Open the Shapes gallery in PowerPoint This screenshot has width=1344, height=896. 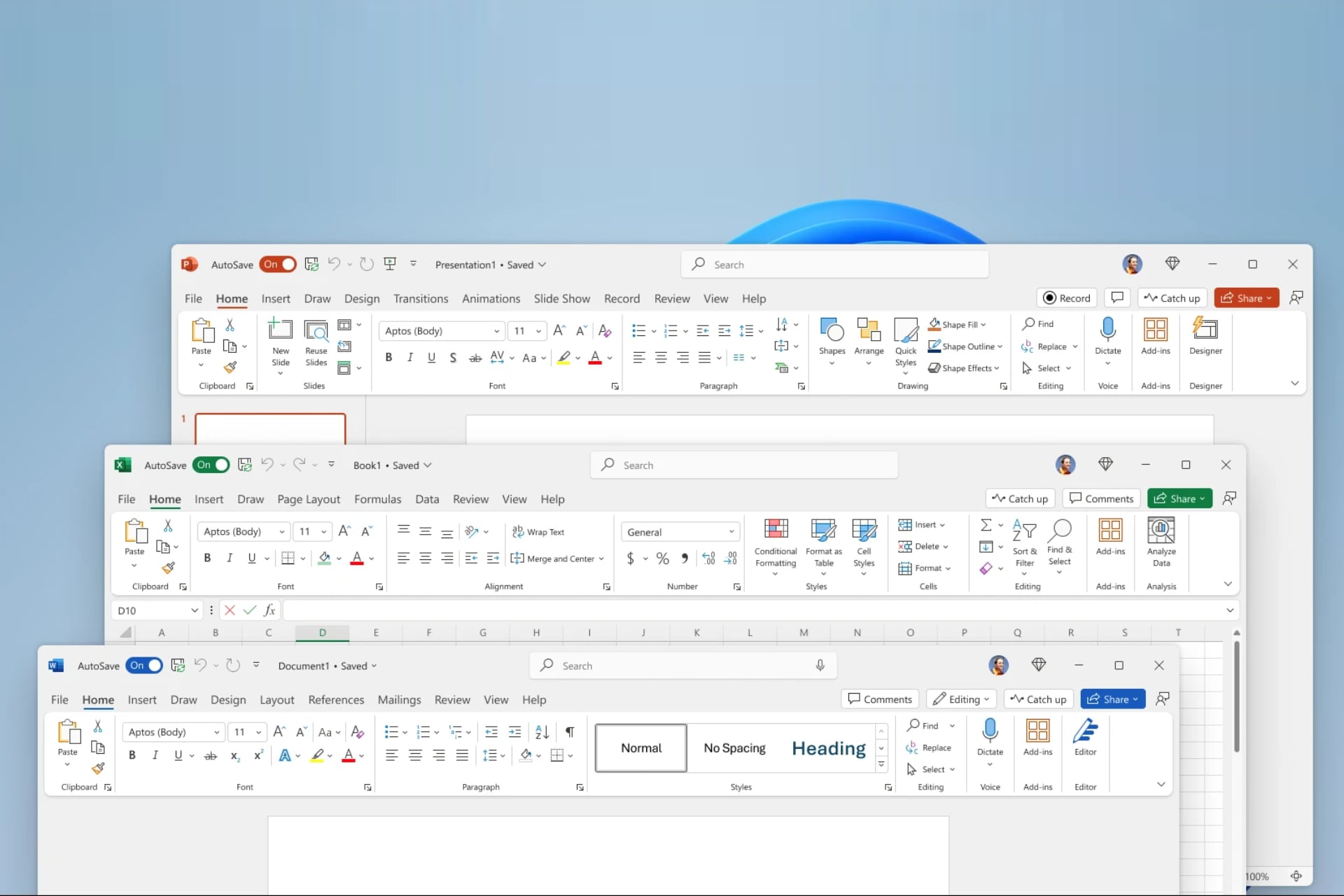point(831,338)
